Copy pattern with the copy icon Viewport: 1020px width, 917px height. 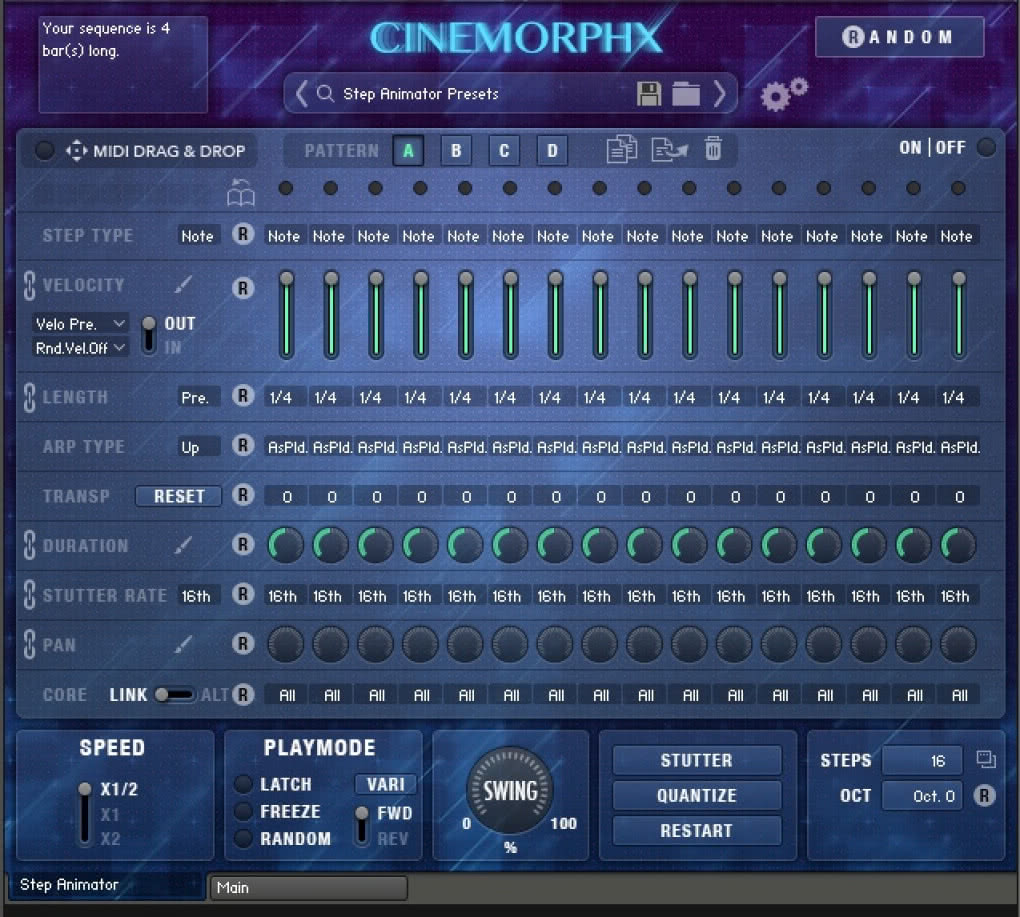coord(622,149)
